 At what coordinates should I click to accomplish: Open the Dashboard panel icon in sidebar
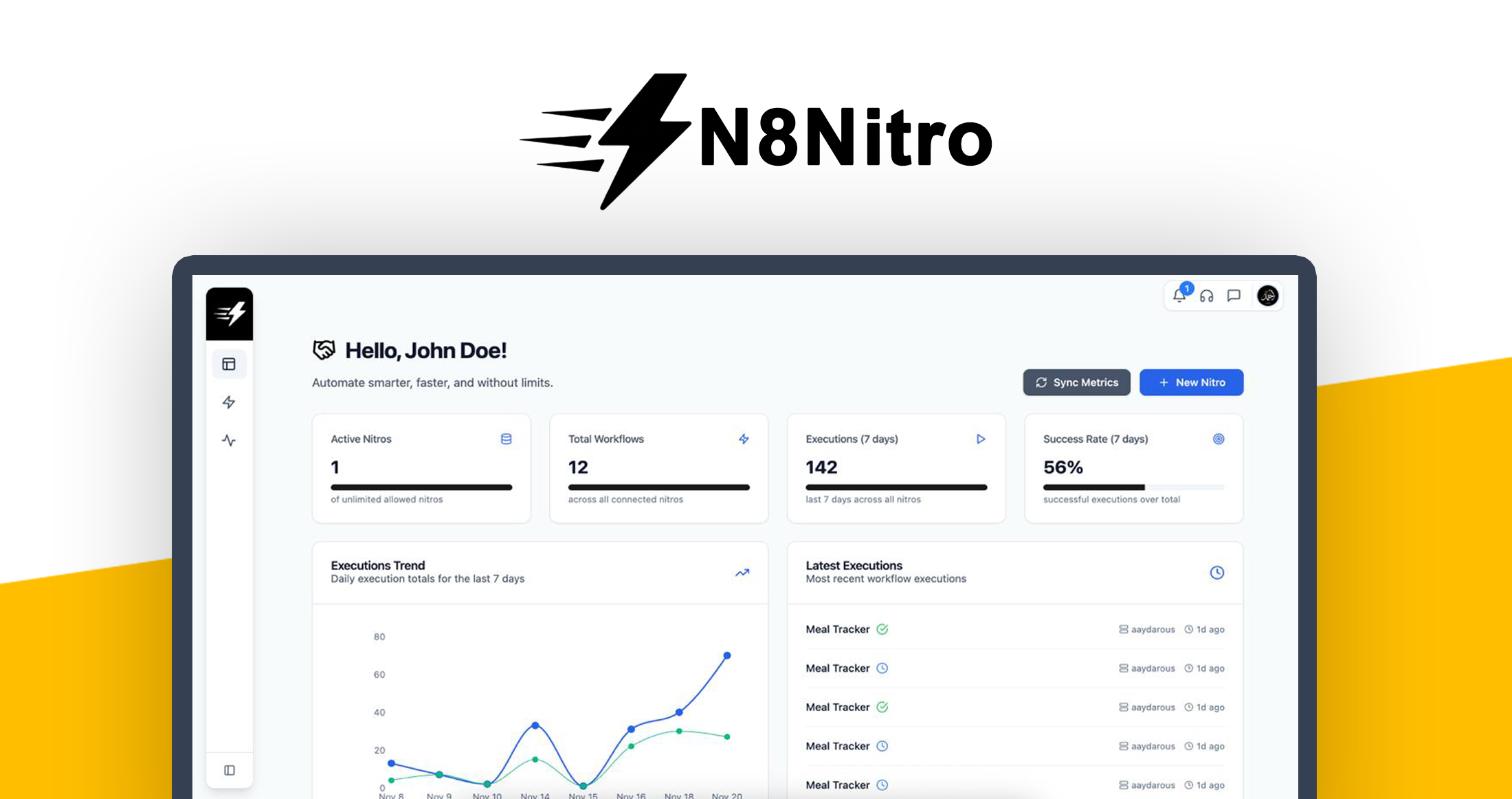tap(230, 364)
